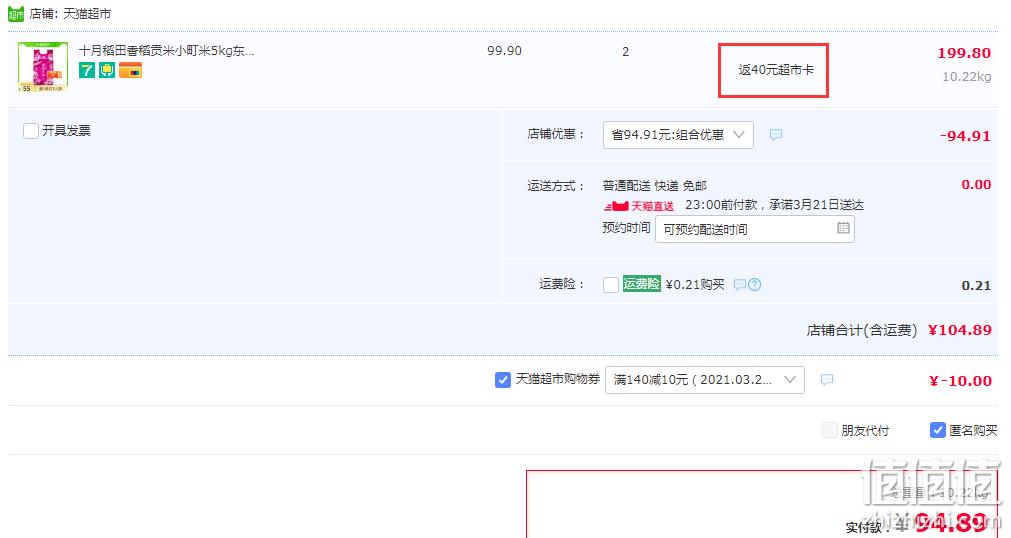Open the 天猫超市 store name link

coord(87,14)
